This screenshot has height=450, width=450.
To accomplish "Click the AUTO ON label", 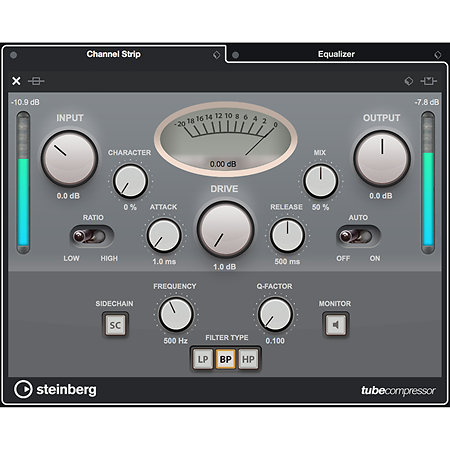I will click(375, 258).
